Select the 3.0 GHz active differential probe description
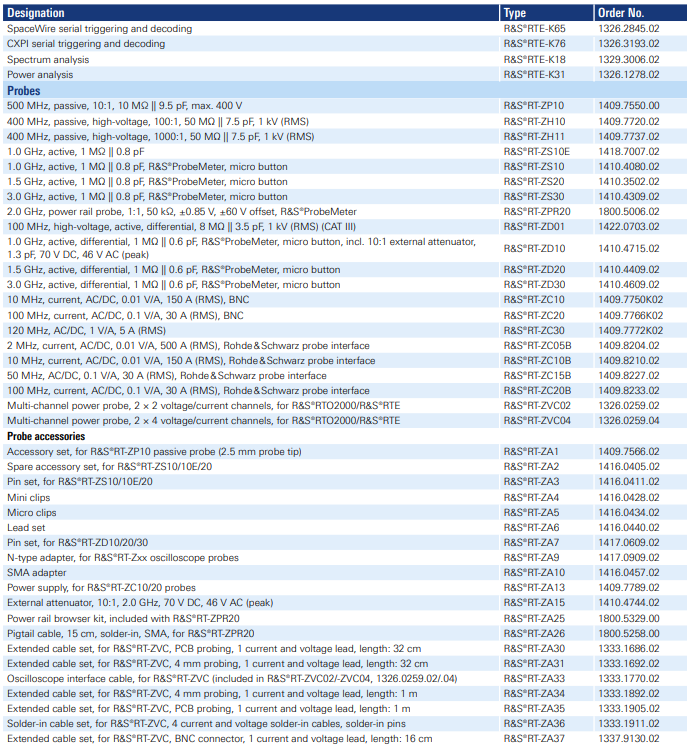The image size is (687, 749). click(173, 285)
